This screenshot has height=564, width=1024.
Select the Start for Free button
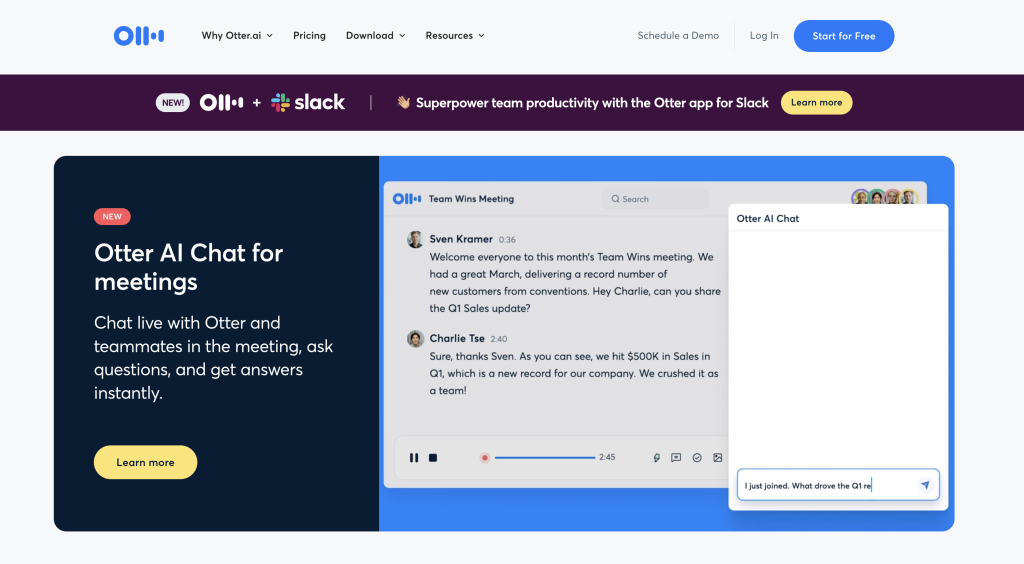[844, 36]
